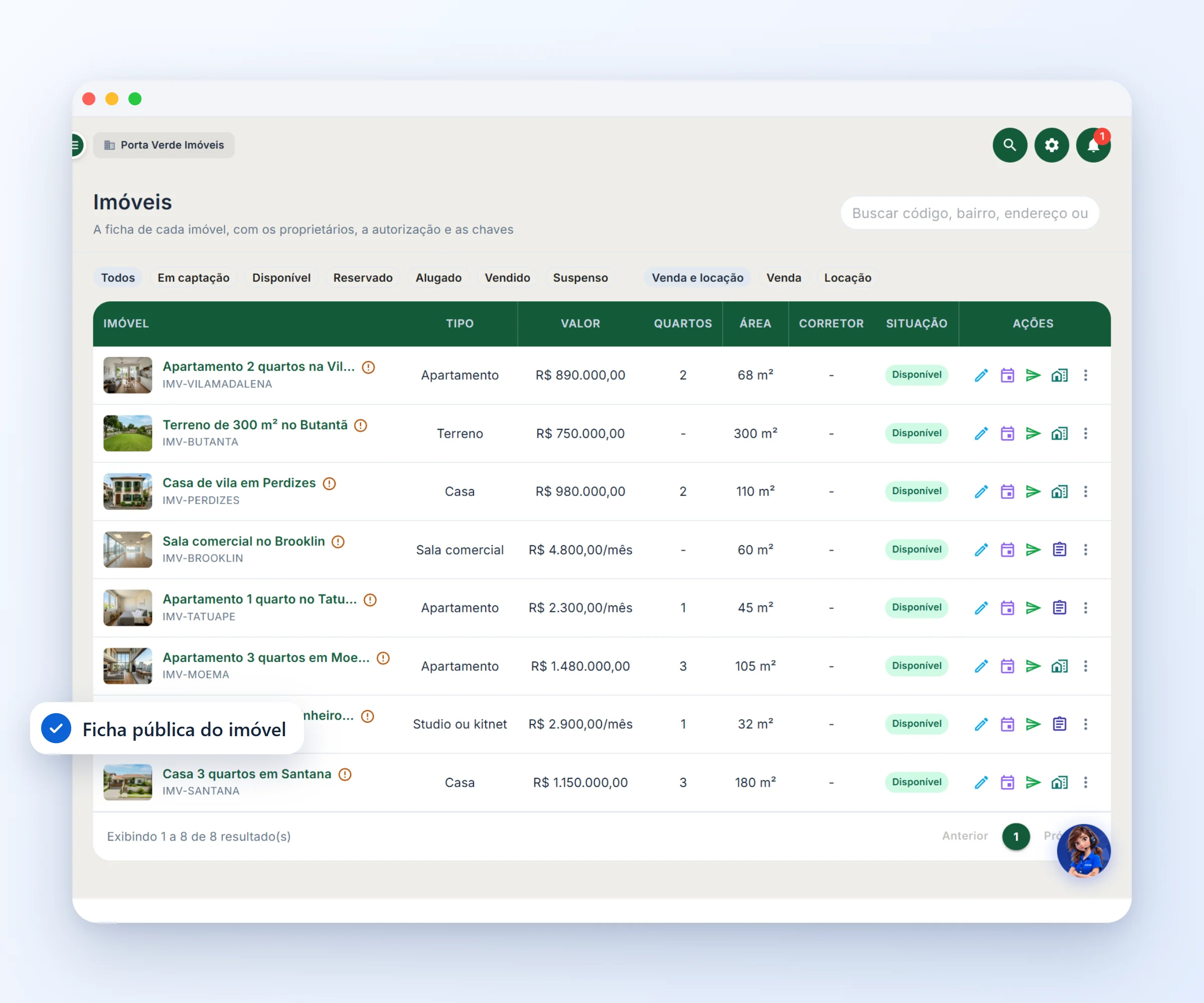This screenshot has width=1204, height=1003.
Task: Select Venda e locação filter
Action: click(697, 277)
